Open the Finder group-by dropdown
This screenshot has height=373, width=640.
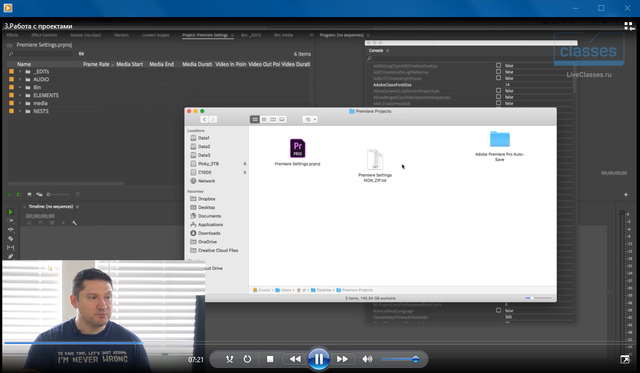click(x=310, y=119)
